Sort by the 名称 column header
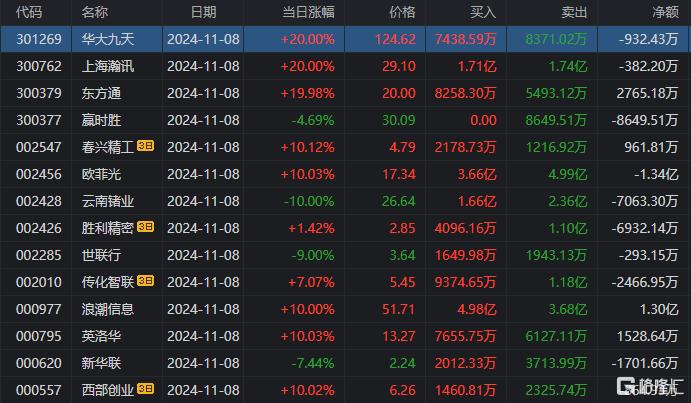This screenshot has height=403, width=691. pos(94,12)
